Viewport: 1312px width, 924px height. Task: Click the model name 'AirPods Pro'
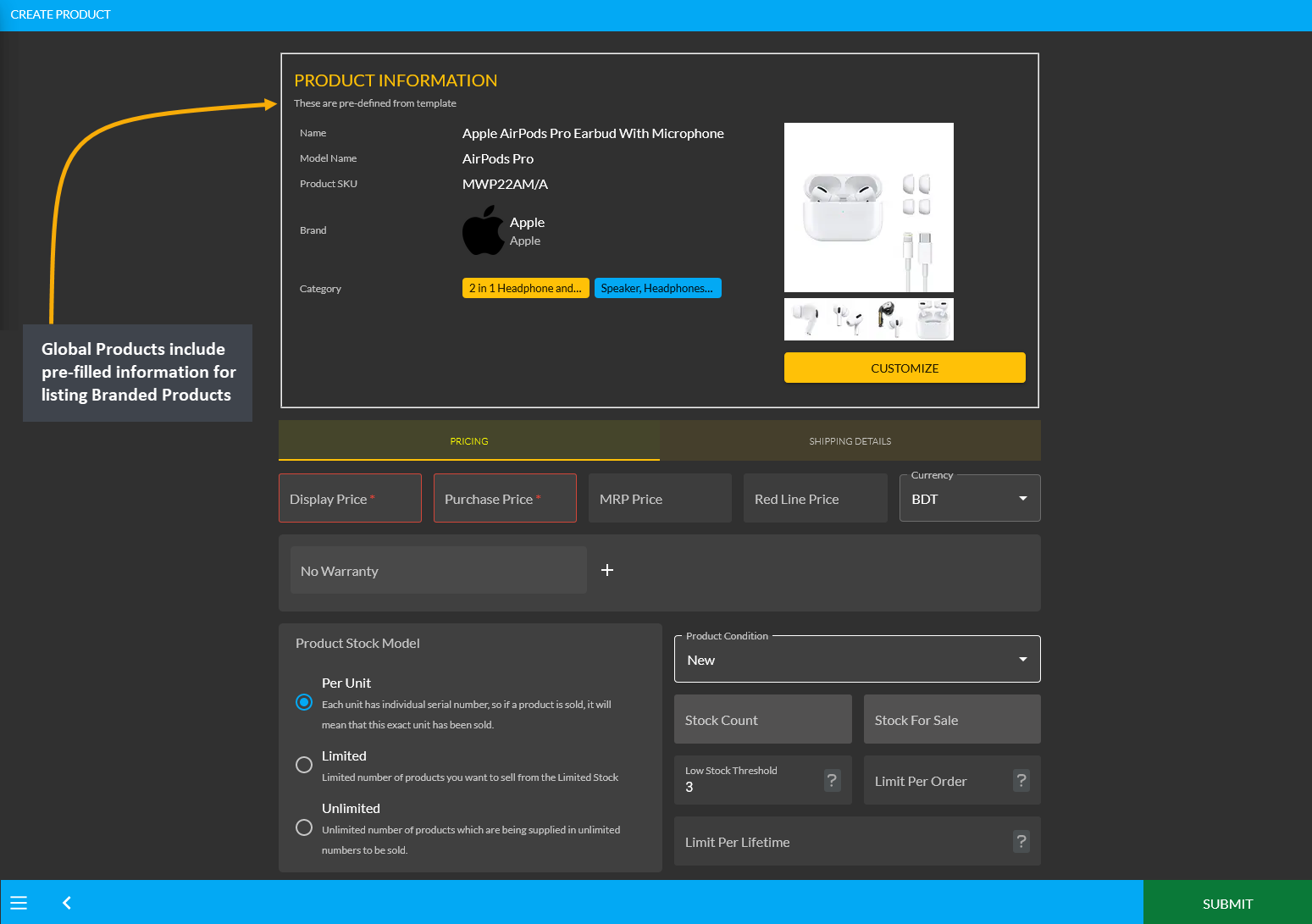[x=498, y=158]
